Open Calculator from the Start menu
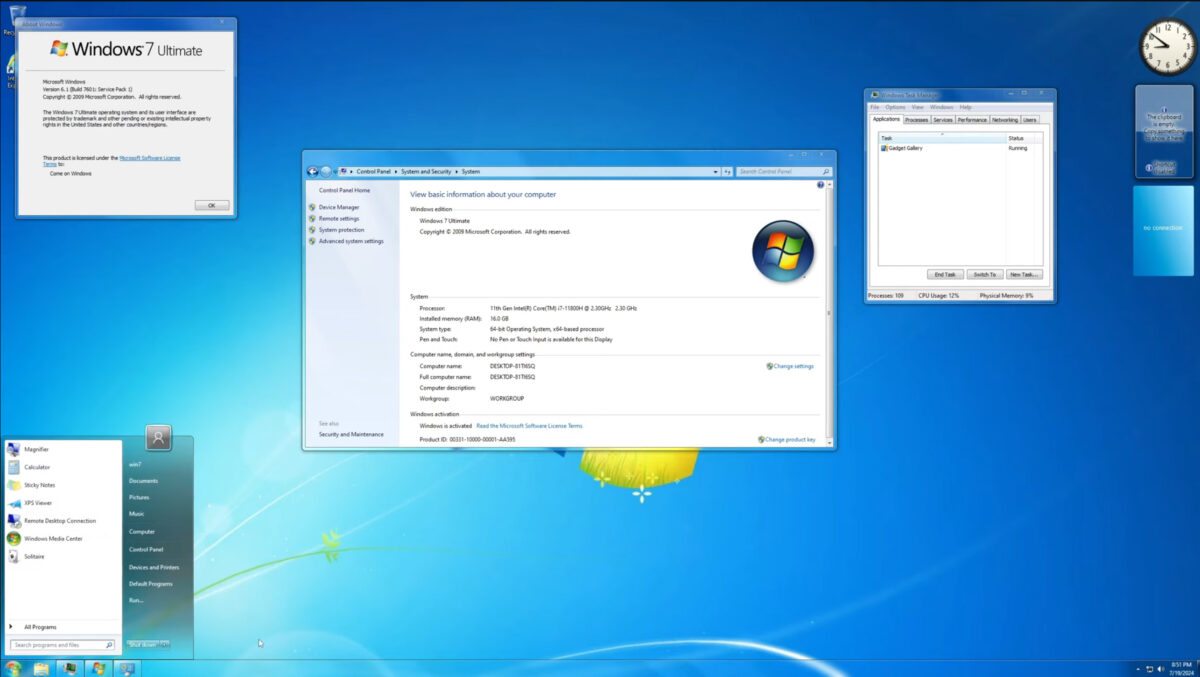 pos(38,467)
